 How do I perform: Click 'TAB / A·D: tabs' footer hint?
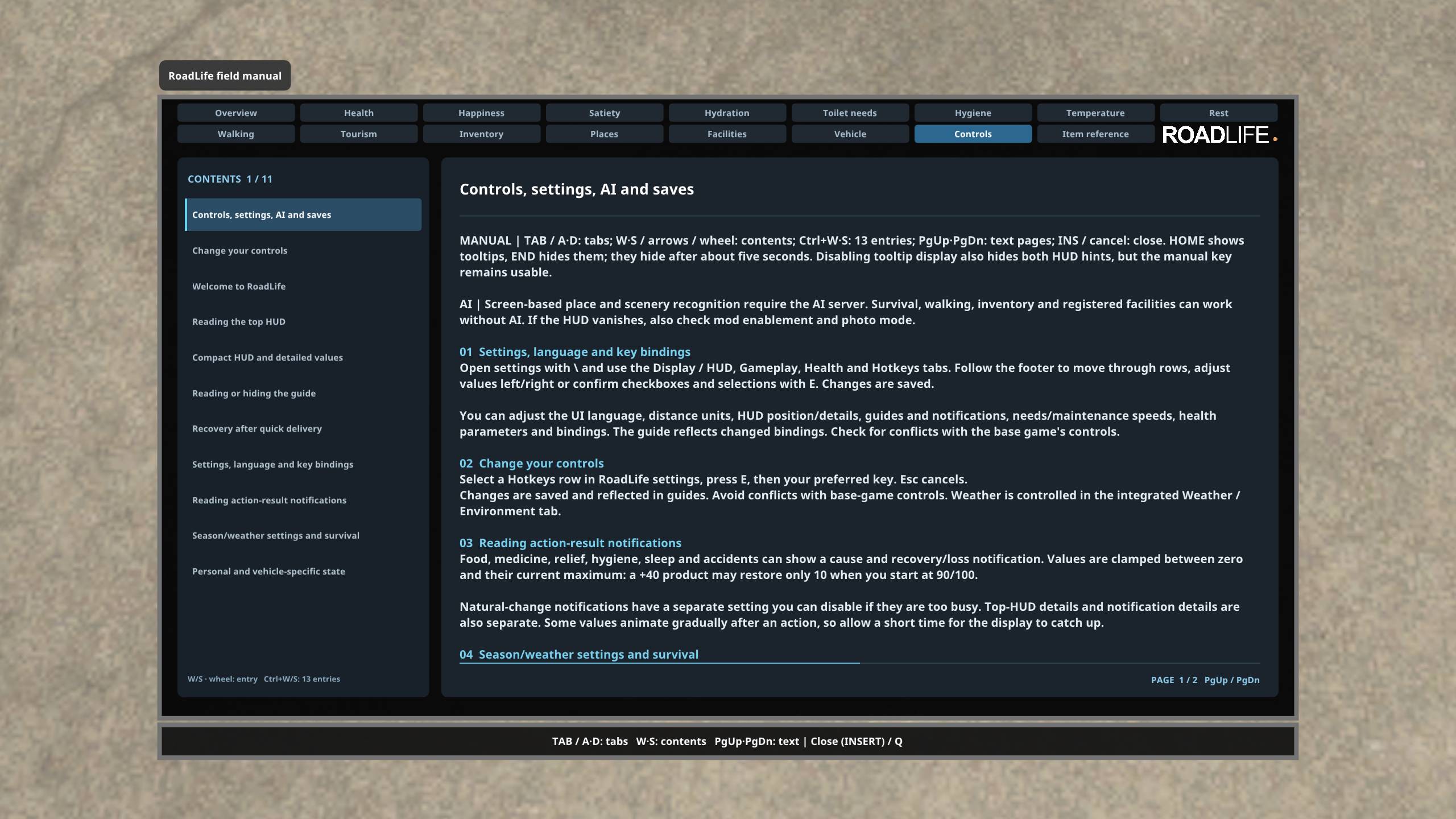(590, 741)
